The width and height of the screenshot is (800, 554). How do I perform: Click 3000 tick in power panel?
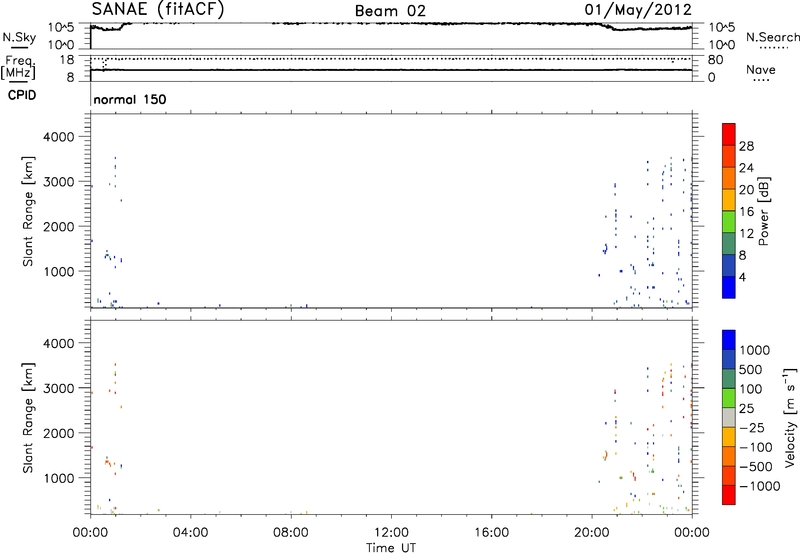click(58, 182)
